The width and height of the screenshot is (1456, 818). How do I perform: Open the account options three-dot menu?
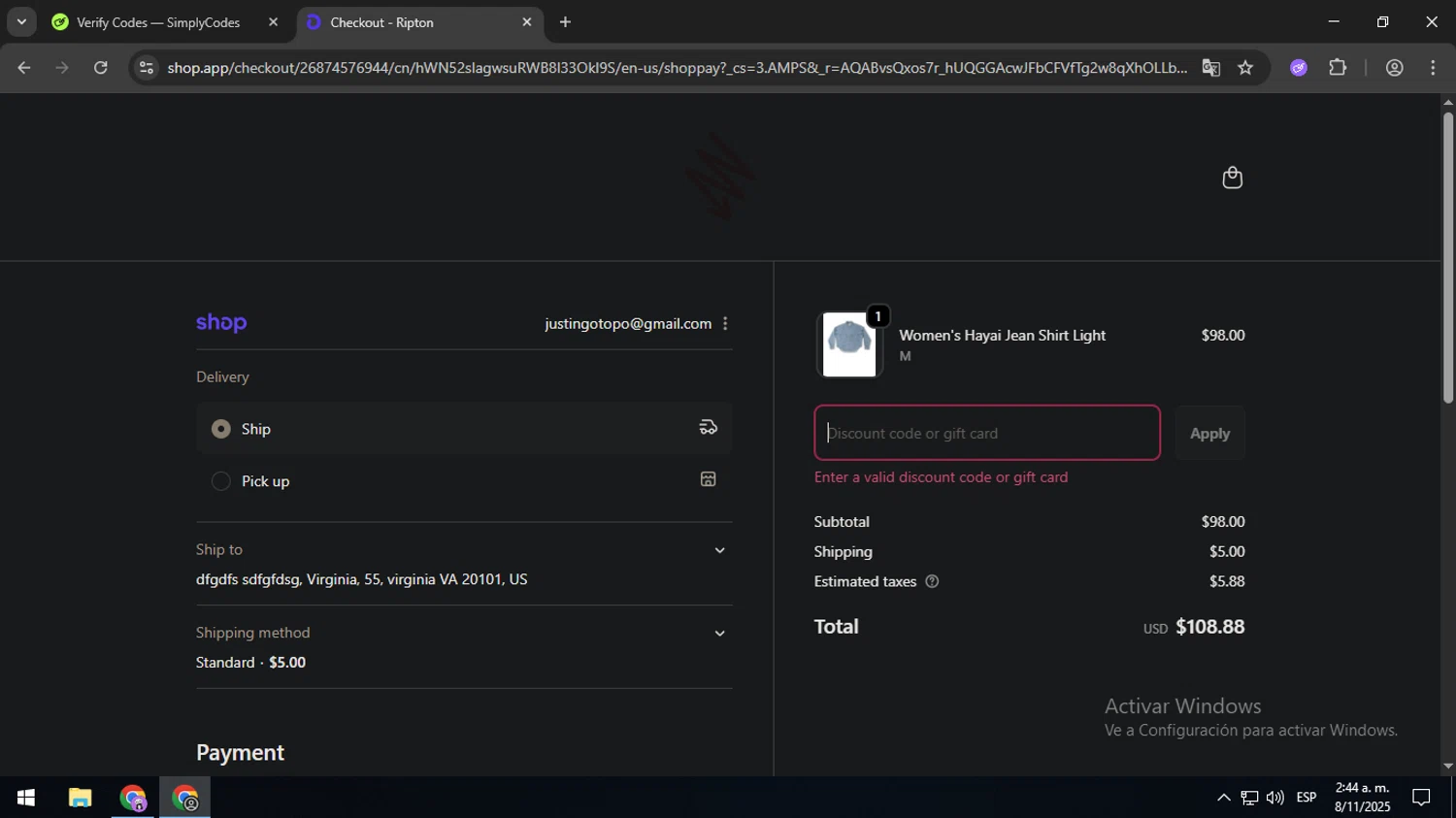[x=725, y=323]
